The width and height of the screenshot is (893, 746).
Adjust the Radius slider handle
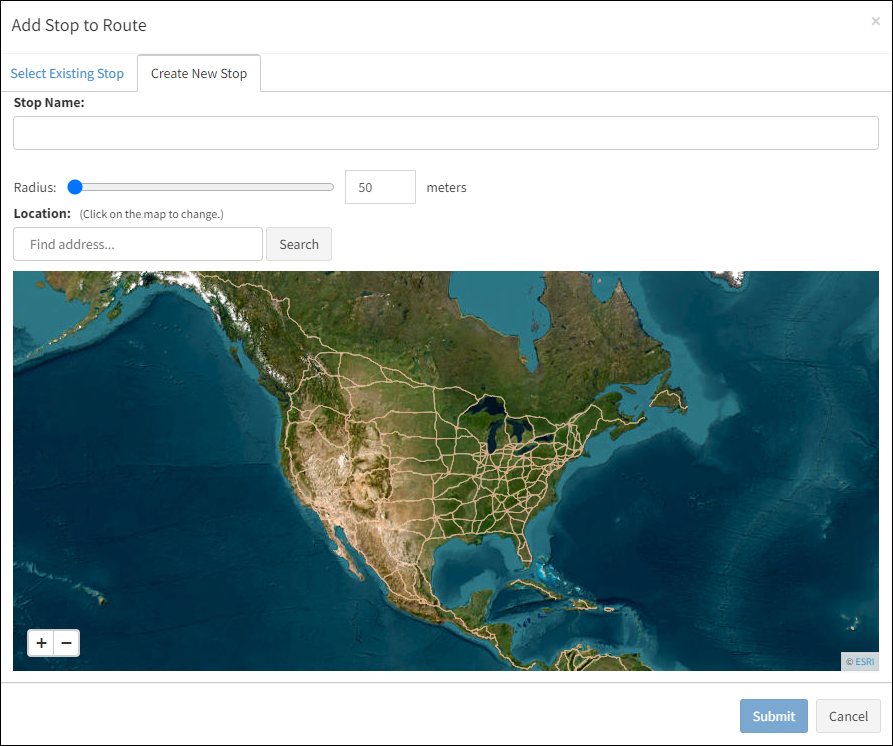click(75, 187)
